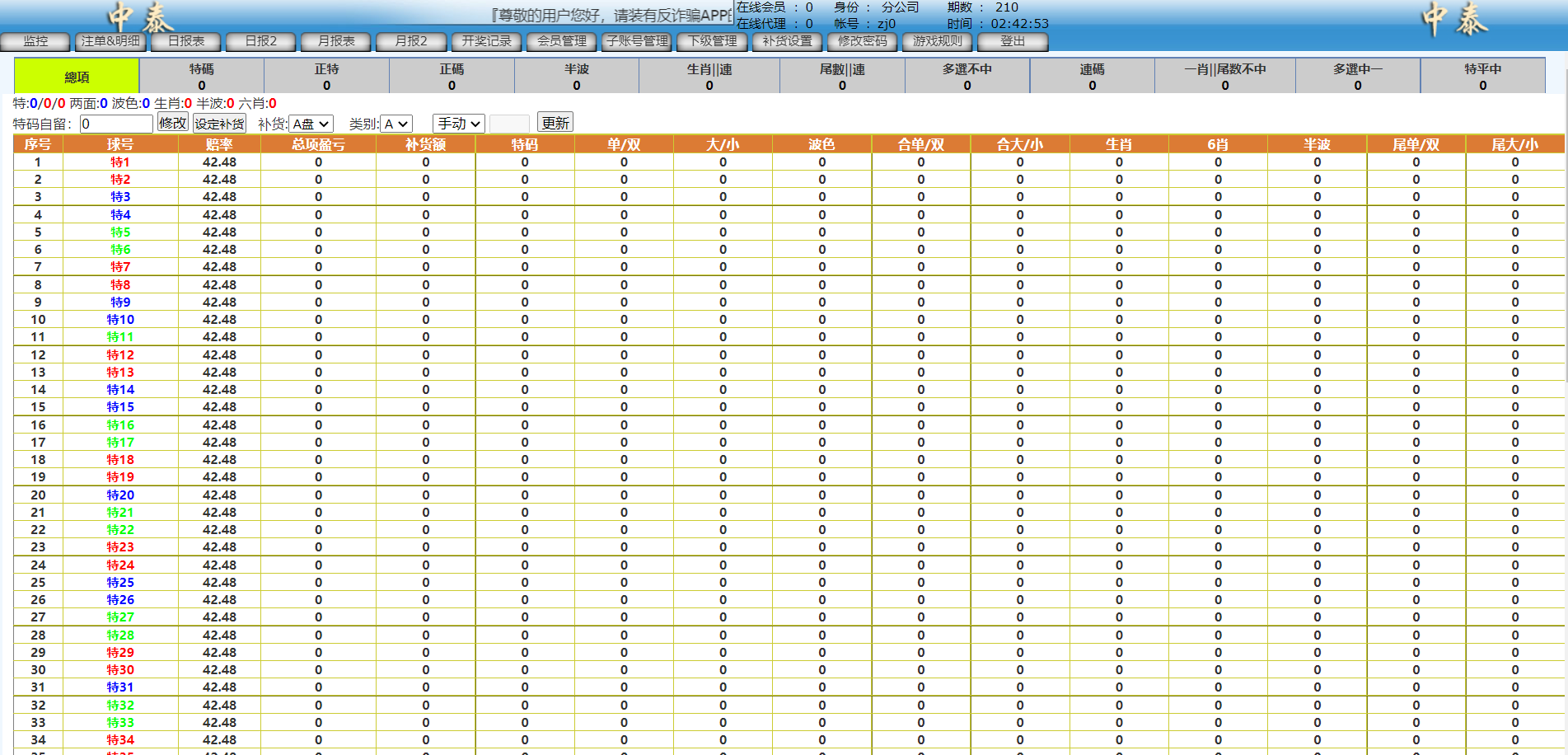Click the 总项盈亏 column header
Image resolution: width=1568 pixels, height=755 pixels.
[318, 144]
